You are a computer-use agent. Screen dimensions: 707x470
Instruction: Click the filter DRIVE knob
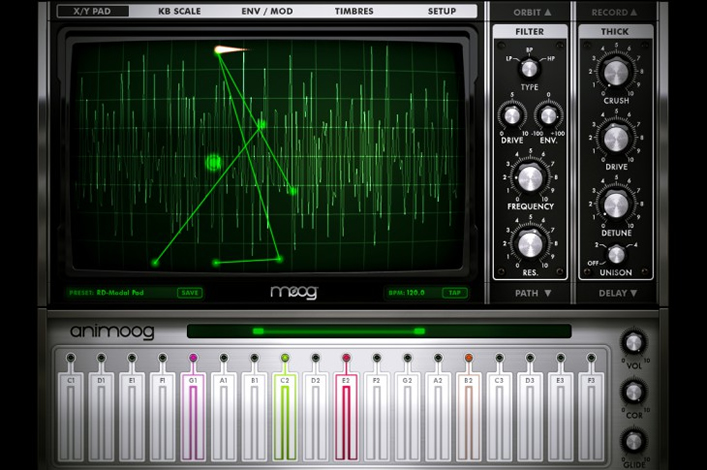512,116
